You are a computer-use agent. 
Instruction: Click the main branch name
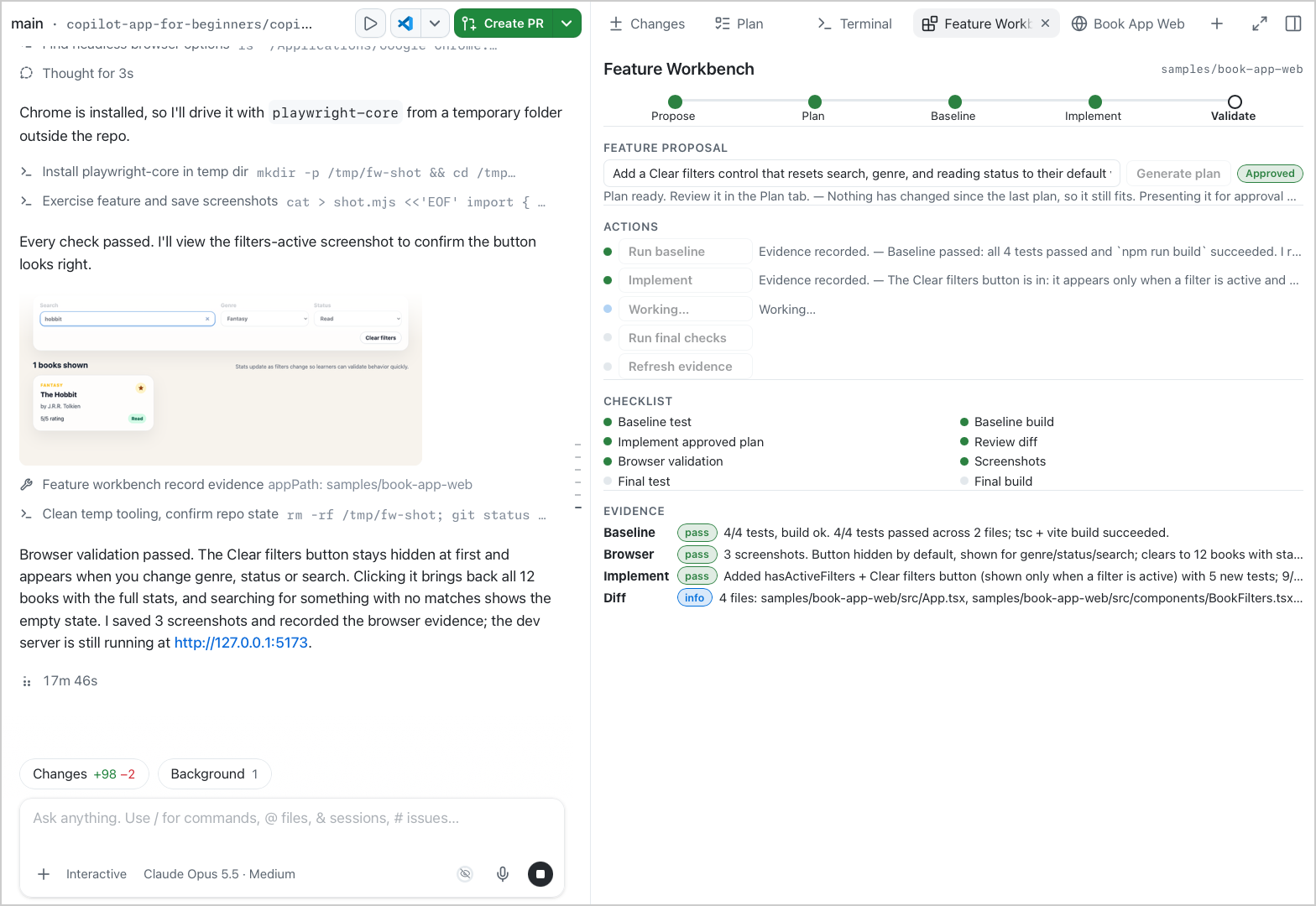pos(27,23)
